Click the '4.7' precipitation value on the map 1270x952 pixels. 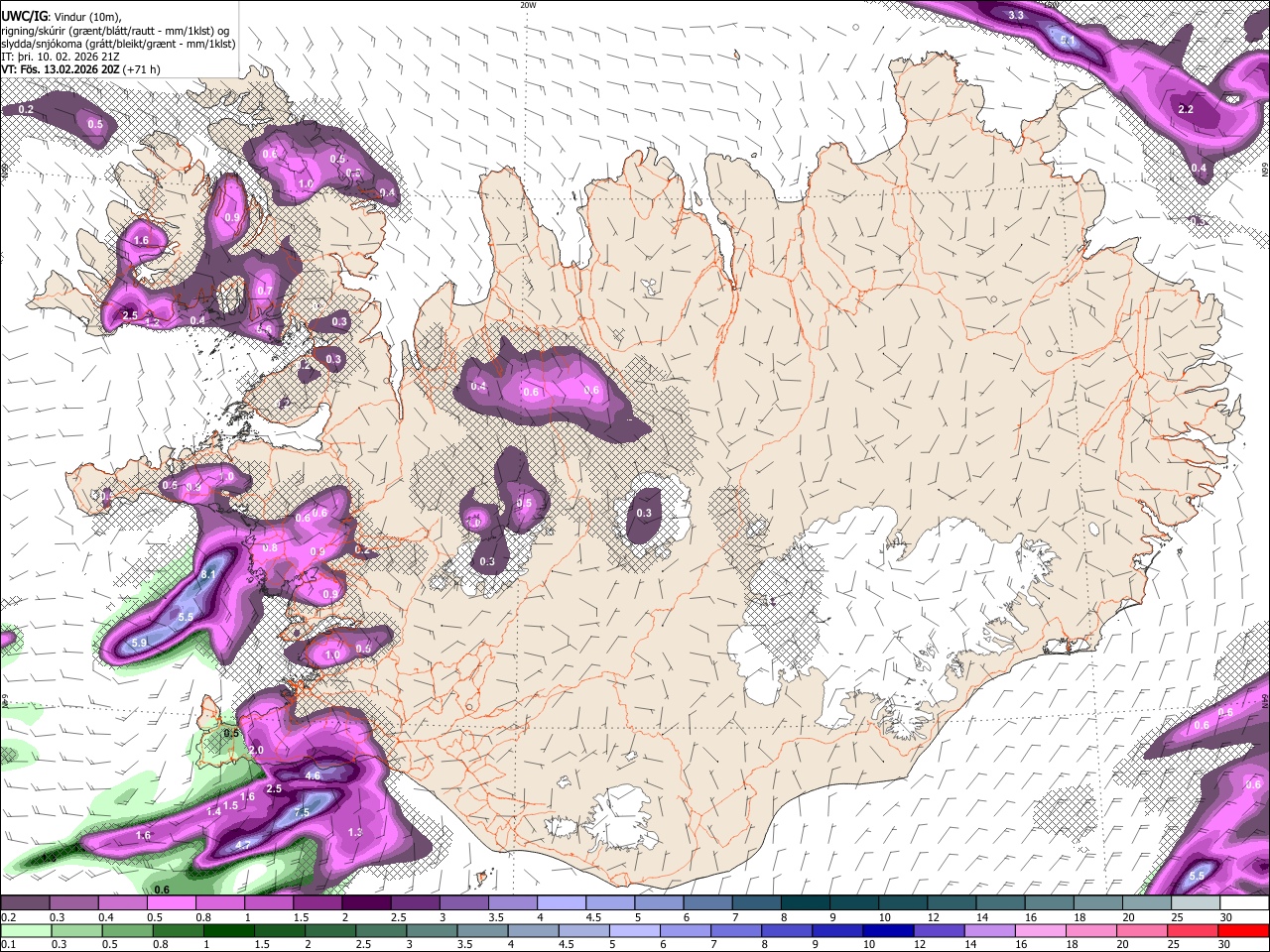(x=243, y=845)
